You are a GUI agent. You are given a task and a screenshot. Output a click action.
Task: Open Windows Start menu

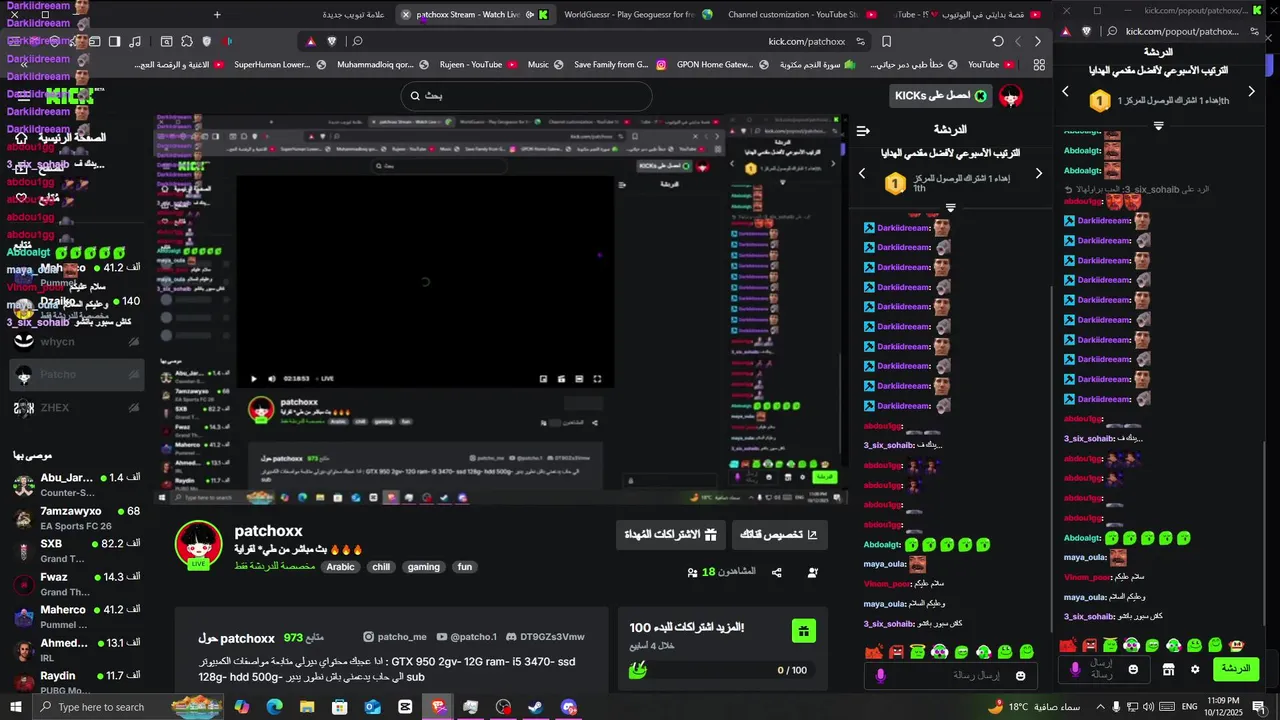16,707
